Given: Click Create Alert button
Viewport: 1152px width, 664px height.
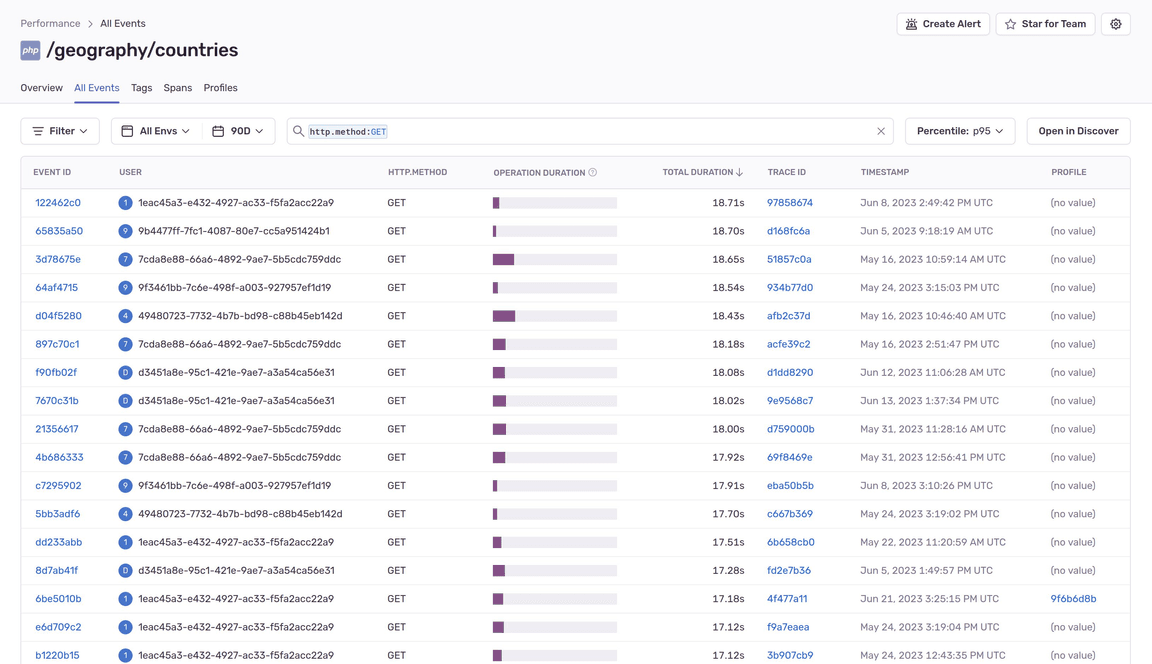Looking at the screenshot, I should (x=943, y=24).
